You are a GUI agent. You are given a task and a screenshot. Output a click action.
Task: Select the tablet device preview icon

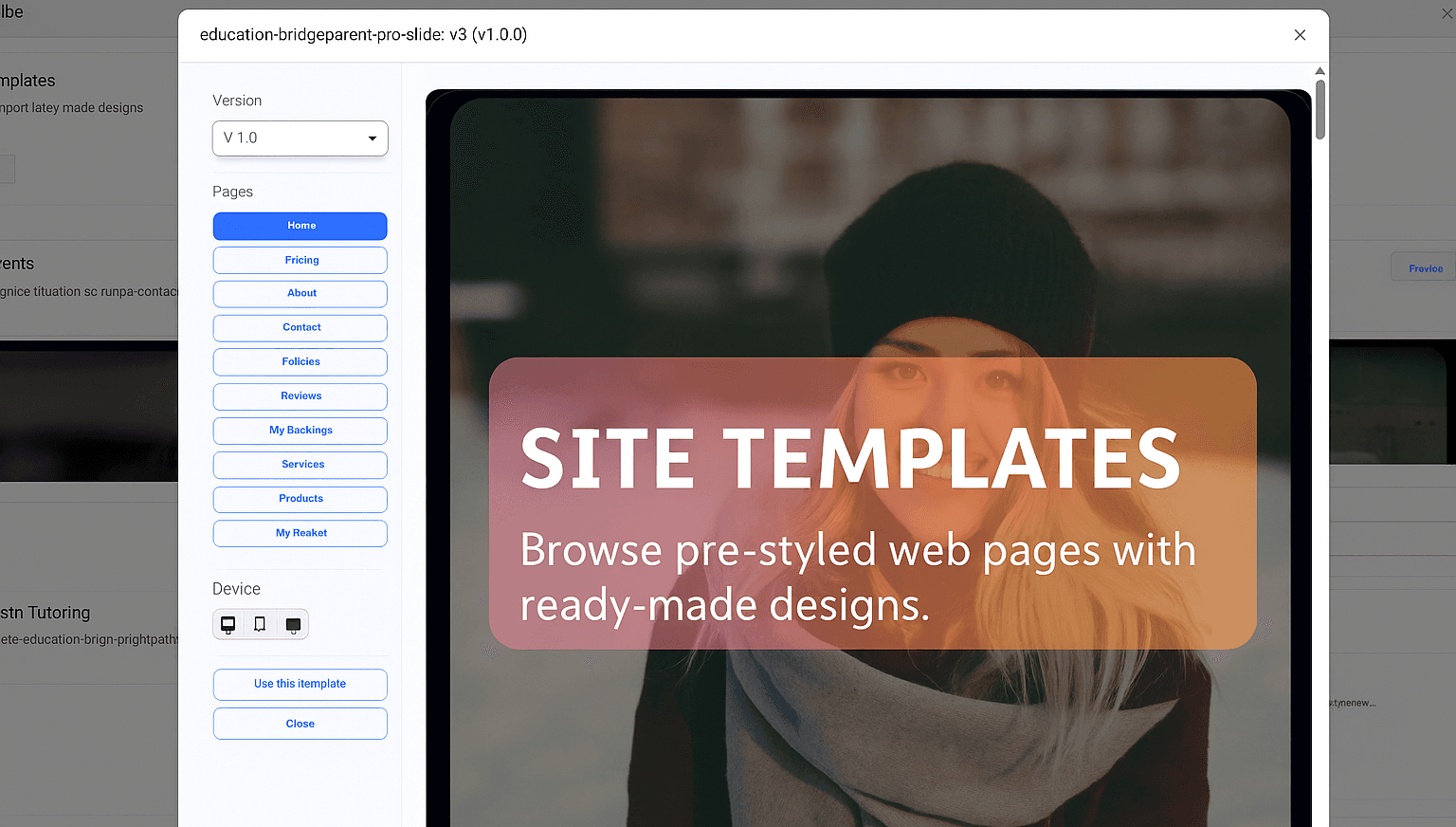tap(260, 624)
